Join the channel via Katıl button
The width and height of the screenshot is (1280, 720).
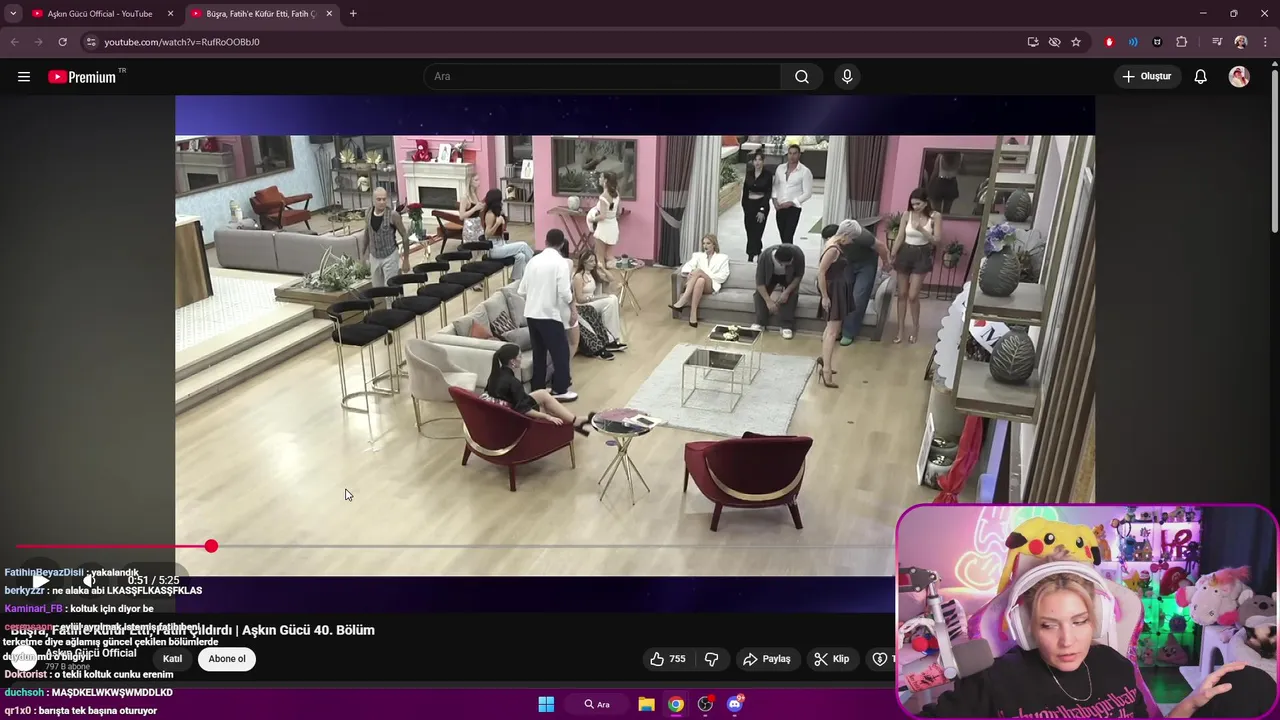click(x=173, y=659)
